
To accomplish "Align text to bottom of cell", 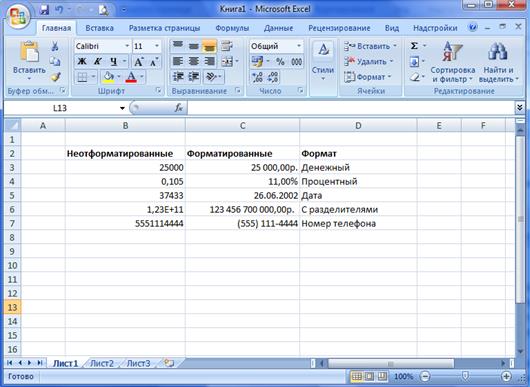I will [210, 46].
